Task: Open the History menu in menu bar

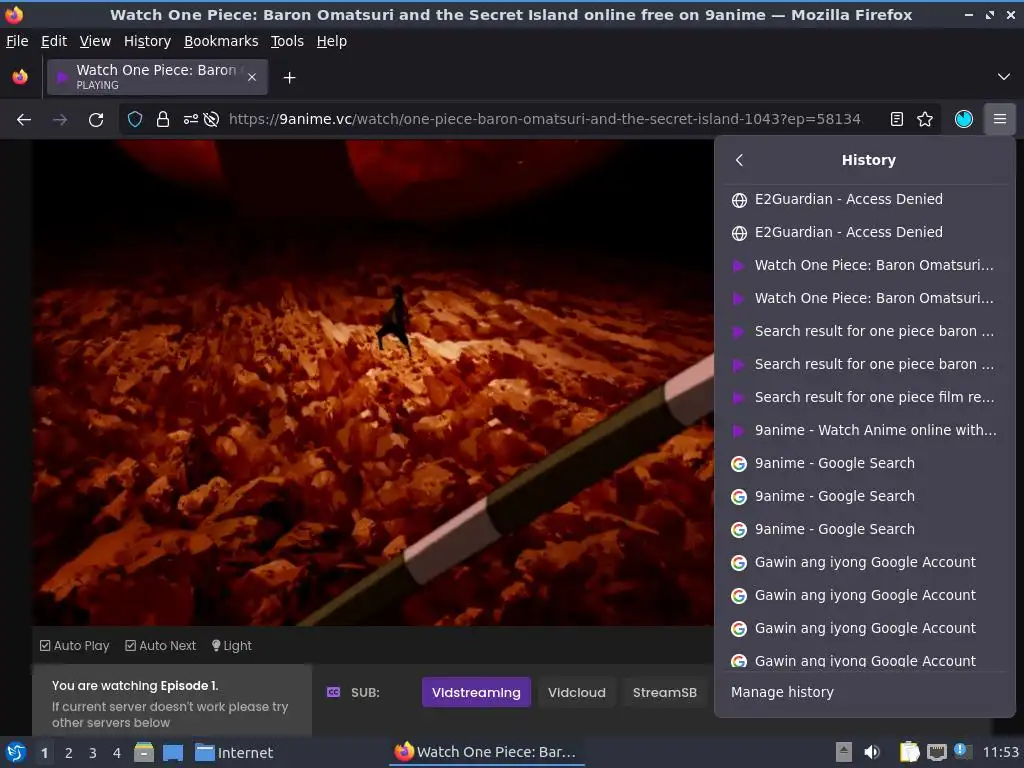Action: [x=148, y=41]
